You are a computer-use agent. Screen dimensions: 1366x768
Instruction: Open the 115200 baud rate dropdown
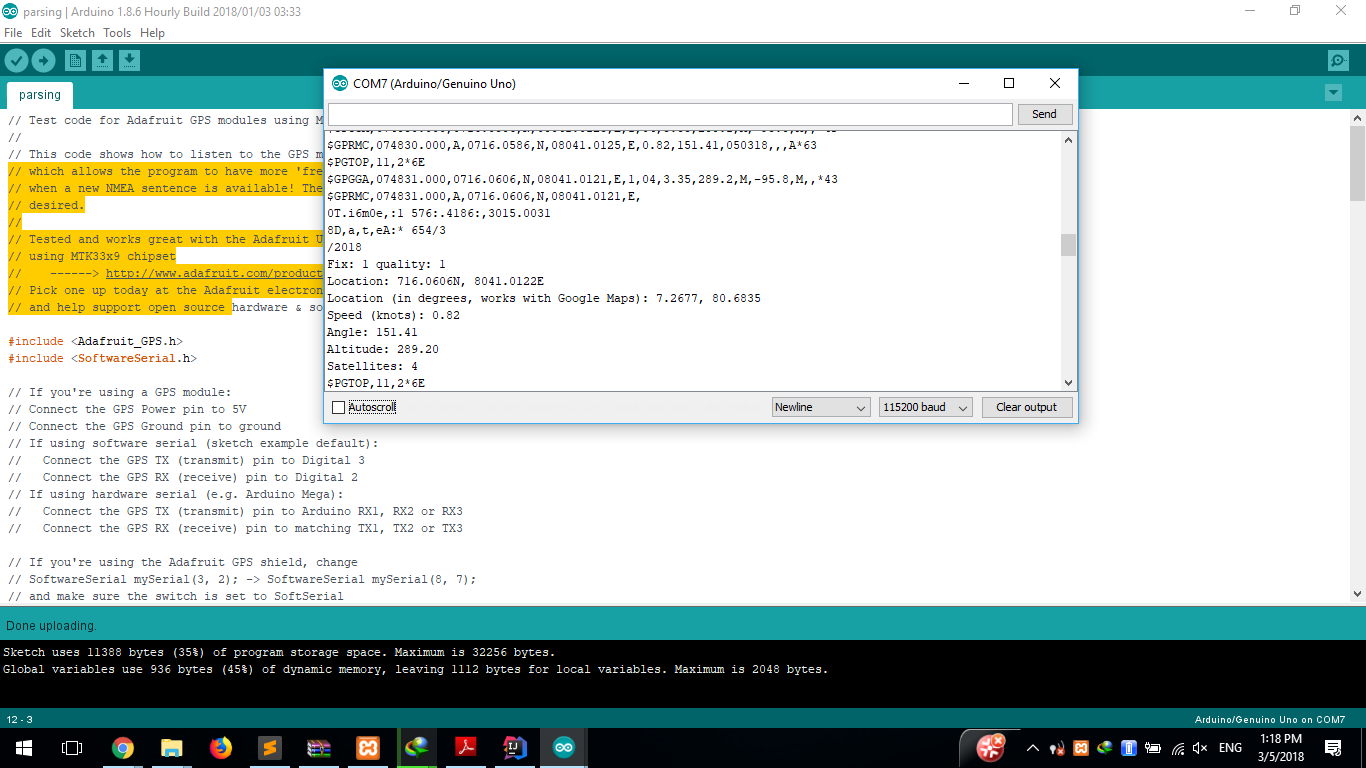coord(925,407)
